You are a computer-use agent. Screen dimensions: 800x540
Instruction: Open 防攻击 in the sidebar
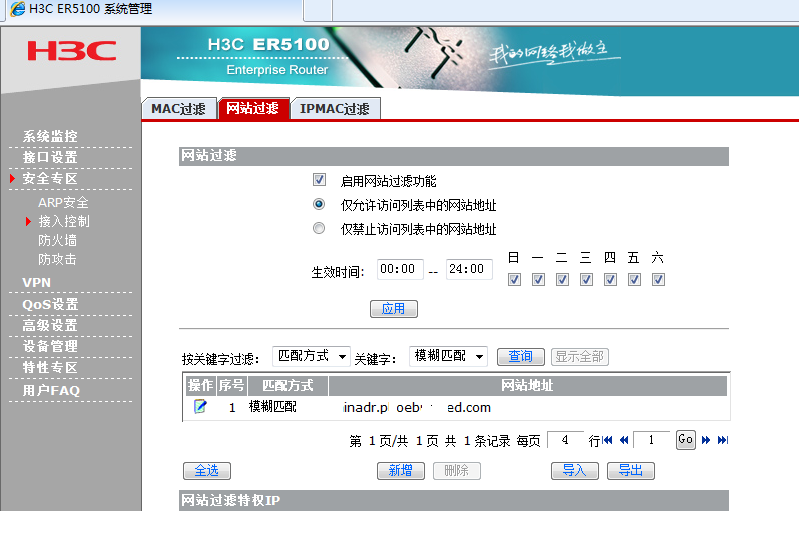pyautogui.click(x=57, y=259)
